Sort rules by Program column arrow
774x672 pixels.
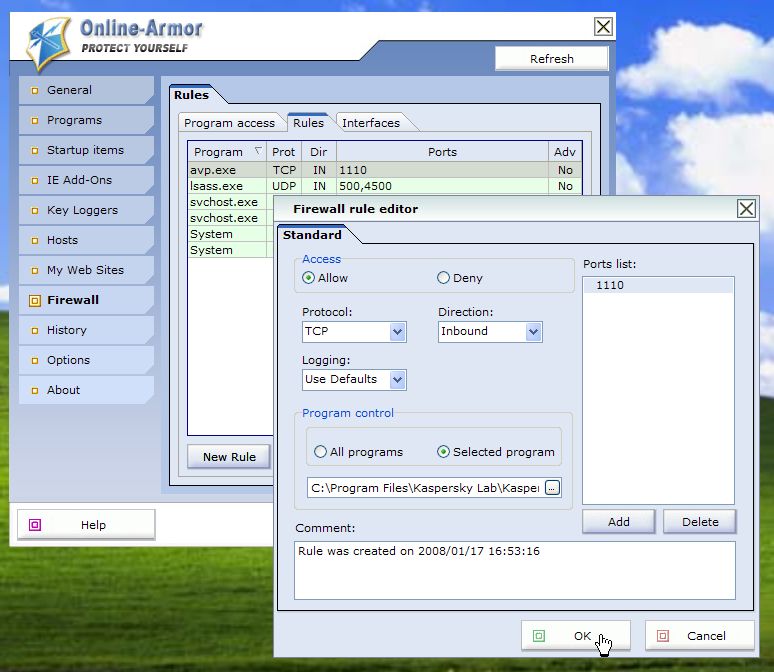click(258, 151)
